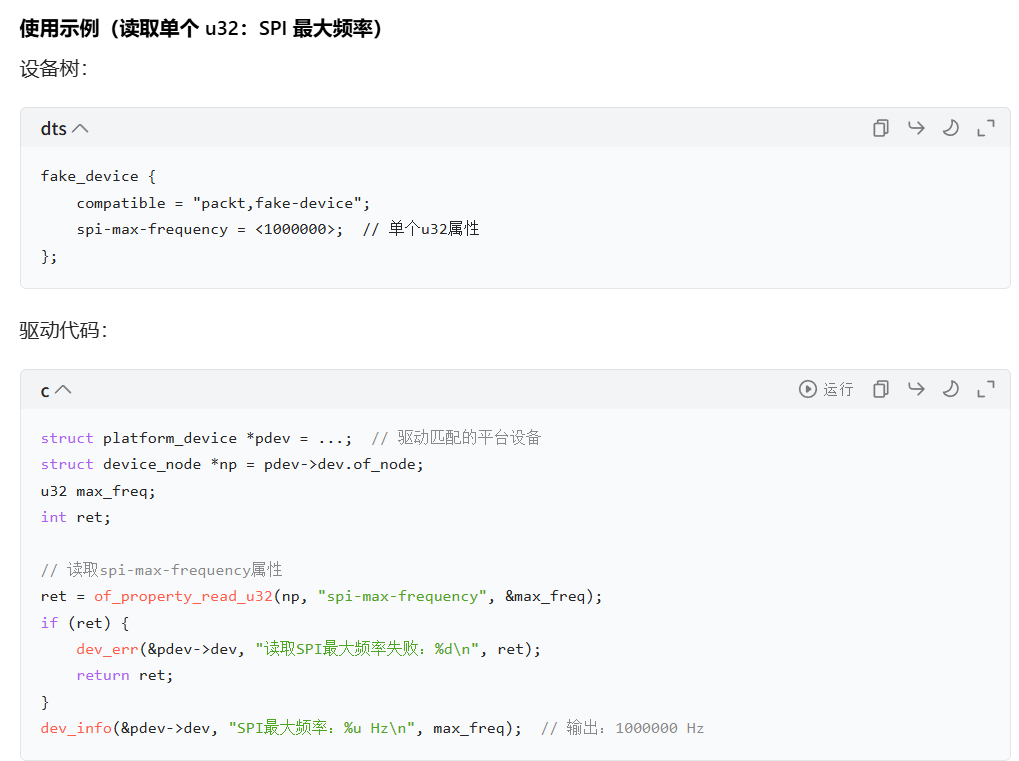This screenshot has width=1019, height=761.
Task: Collapse the C code block chevron
Action: [x=63, y=390]
